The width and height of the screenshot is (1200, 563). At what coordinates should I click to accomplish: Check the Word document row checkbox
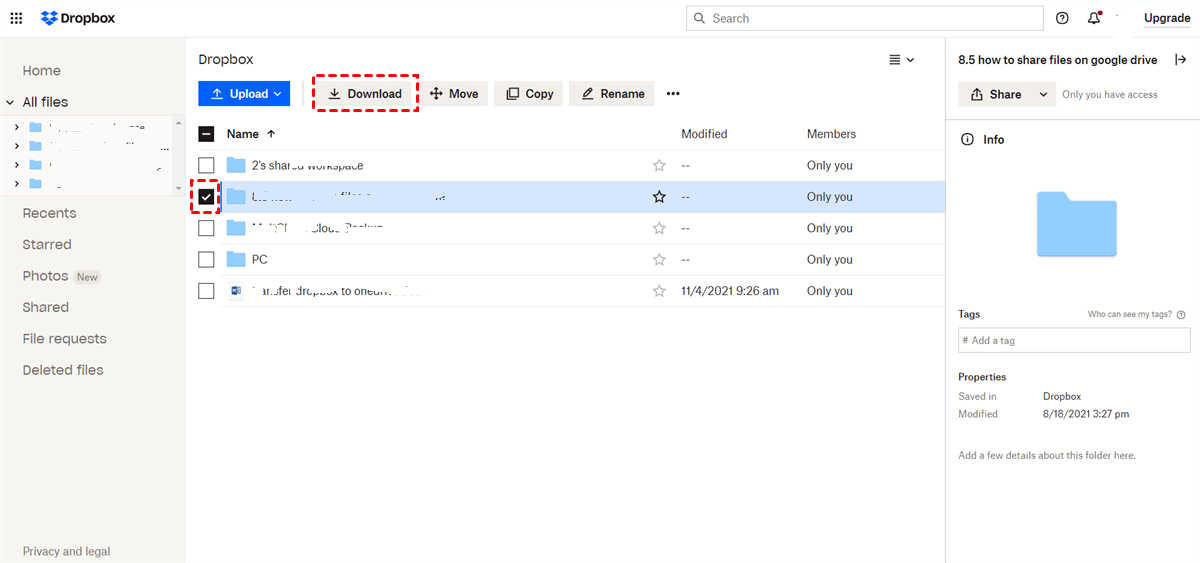pos(206,291)
